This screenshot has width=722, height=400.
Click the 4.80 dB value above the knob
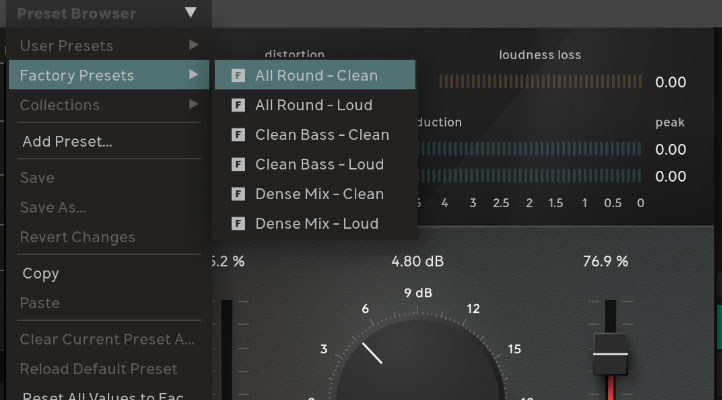click(417, 261)
